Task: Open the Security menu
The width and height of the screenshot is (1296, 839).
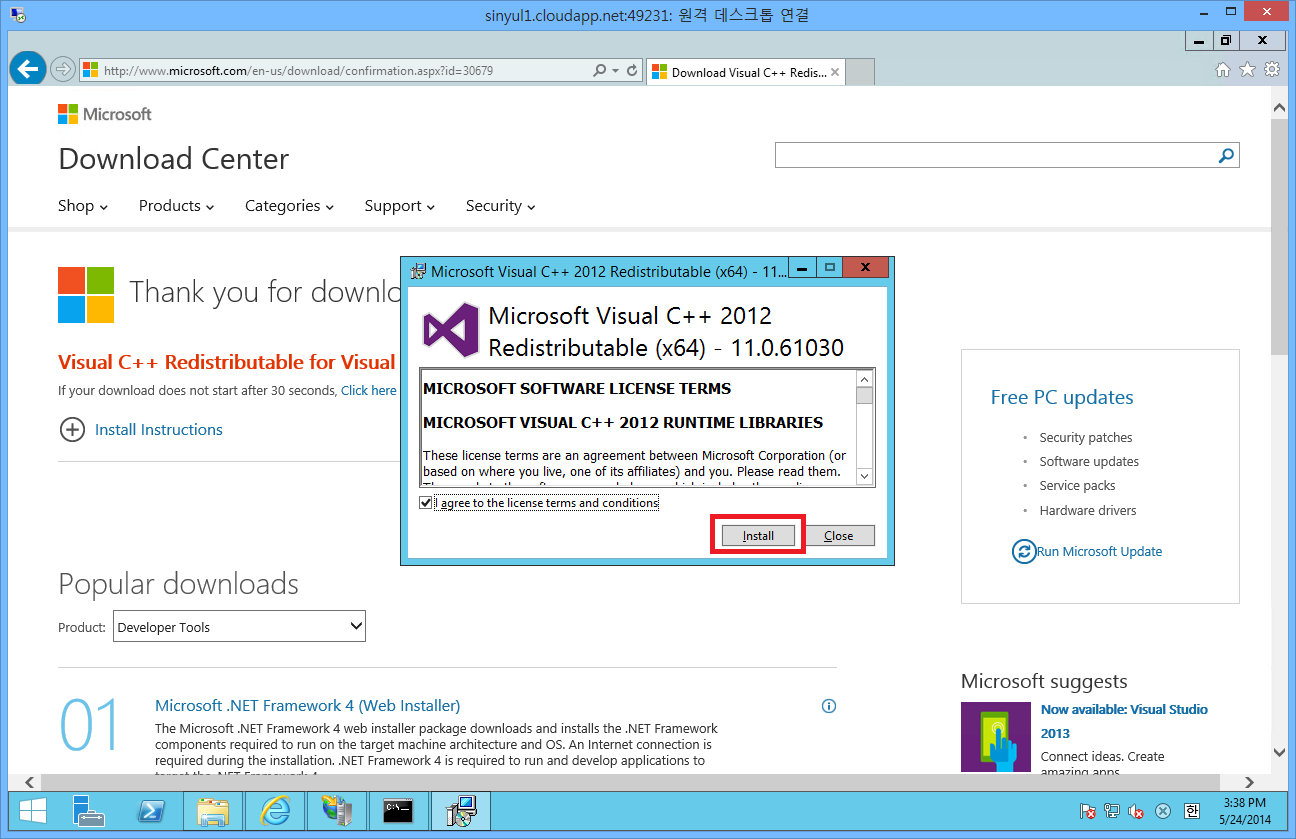Action: (501, 206)
